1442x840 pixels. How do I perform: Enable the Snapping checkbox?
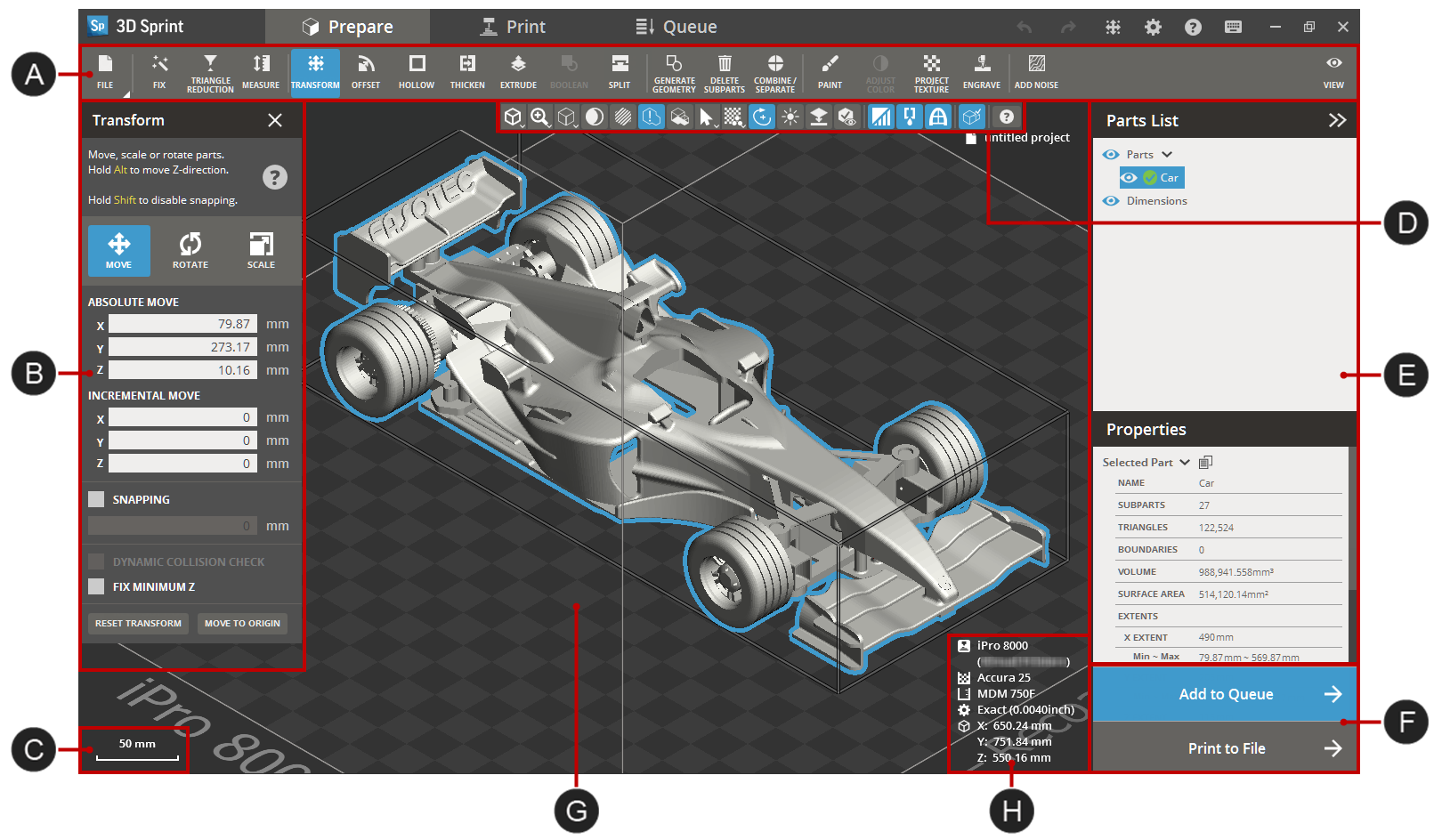(x=96, y=499)
